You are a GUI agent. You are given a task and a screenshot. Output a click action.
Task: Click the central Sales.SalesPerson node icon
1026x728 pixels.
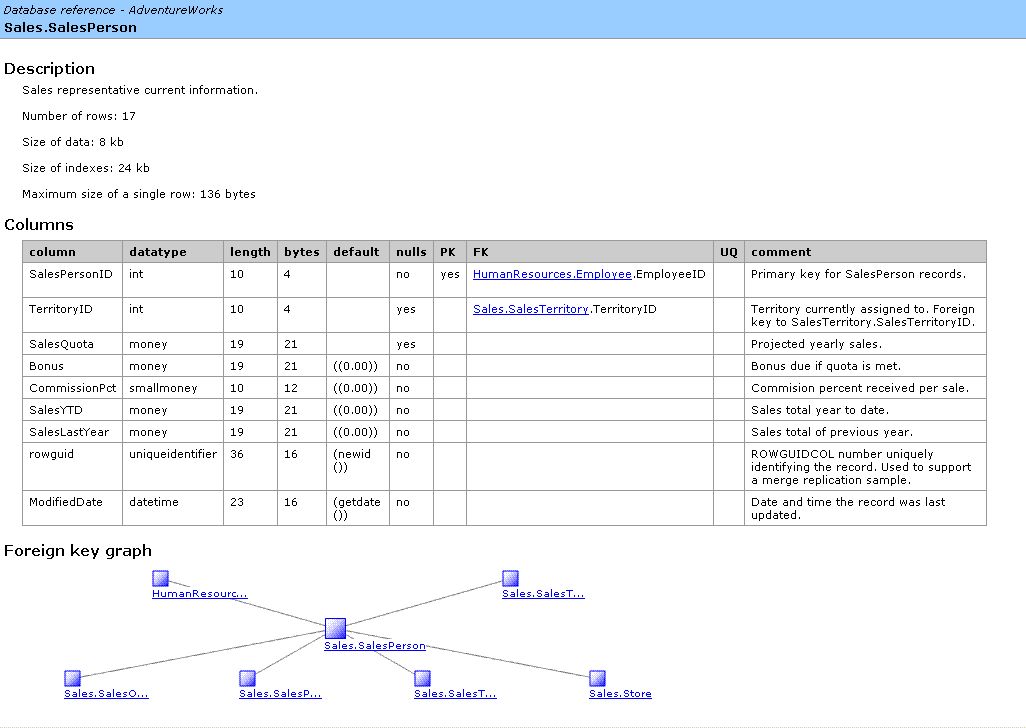pos(335,628)
